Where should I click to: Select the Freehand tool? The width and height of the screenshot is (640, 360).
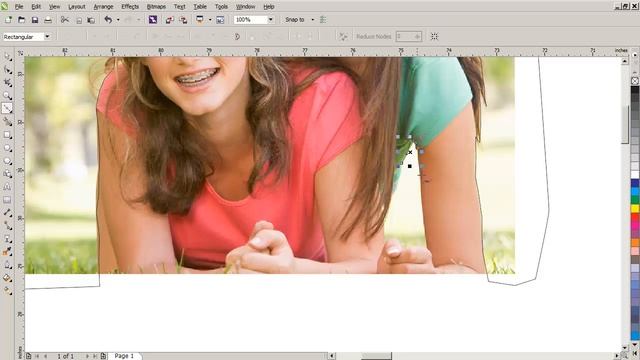(7, 109)
